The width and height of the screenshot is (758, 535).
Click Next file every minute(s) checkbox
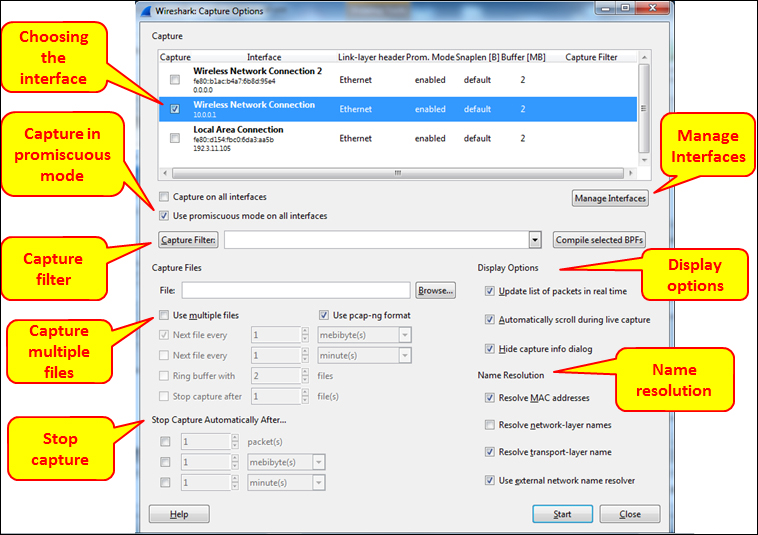[x=164, y=355]
